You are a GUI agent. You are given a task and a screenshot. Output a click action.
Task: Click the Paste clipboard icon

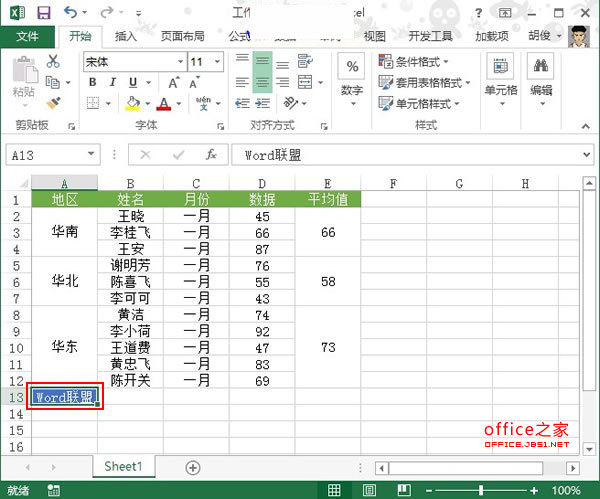pos(25,70)
